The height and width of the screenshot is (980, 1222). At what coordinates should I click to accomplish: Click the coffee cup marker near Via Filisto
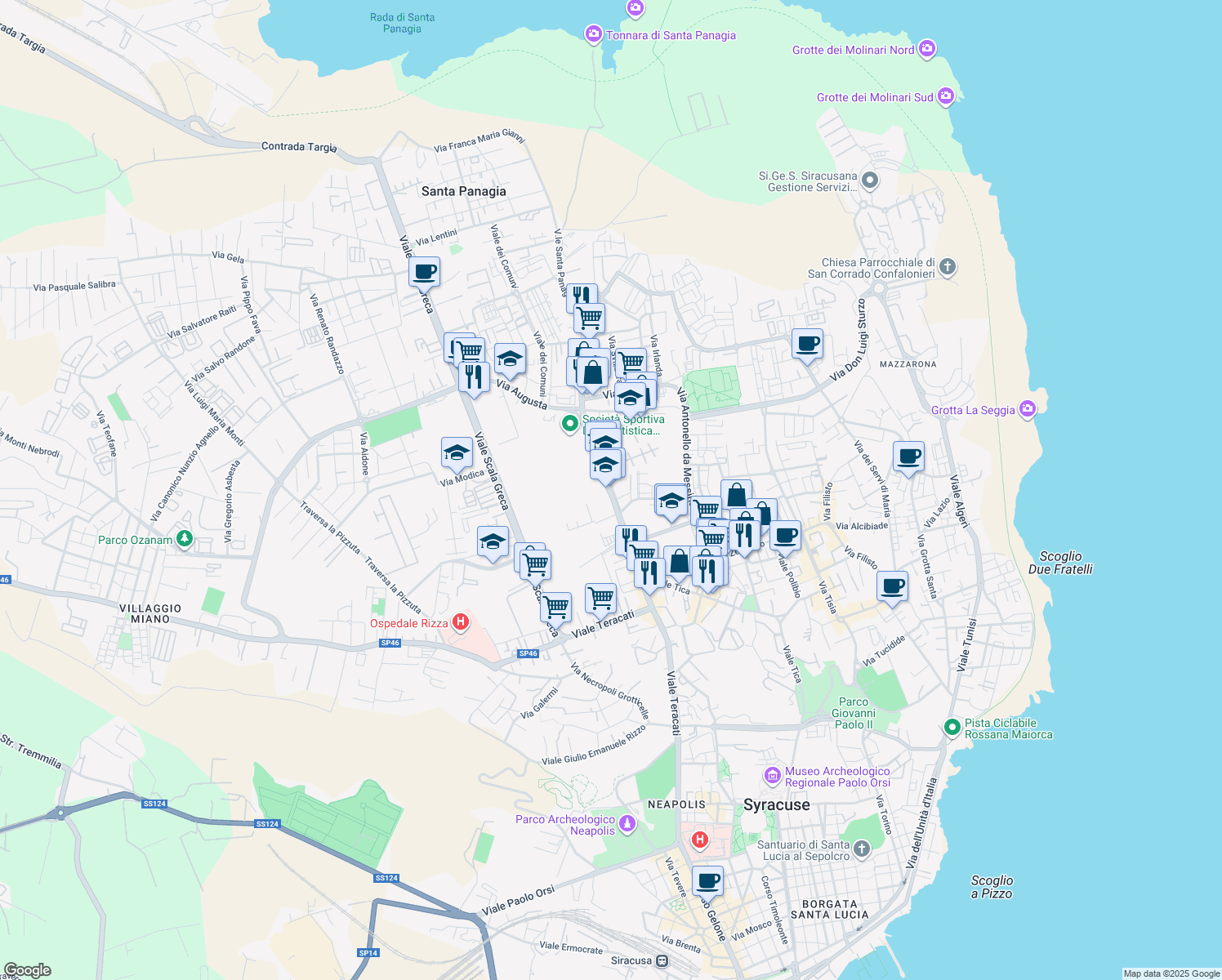pos(892,586)
